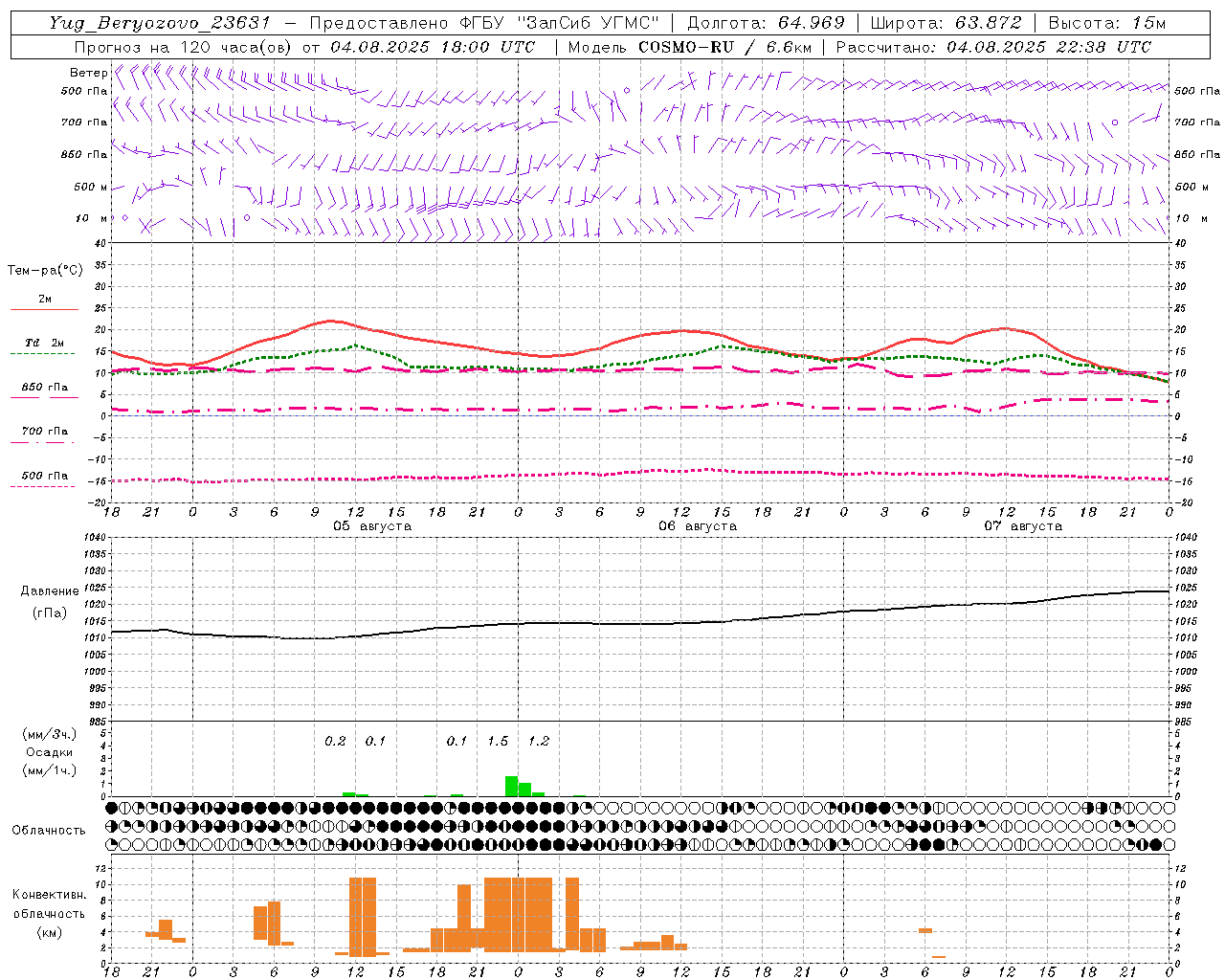Click the 10 м wind level label at left
The width and height of the screenshot is (1225, 980).
(x=92, y=218)
